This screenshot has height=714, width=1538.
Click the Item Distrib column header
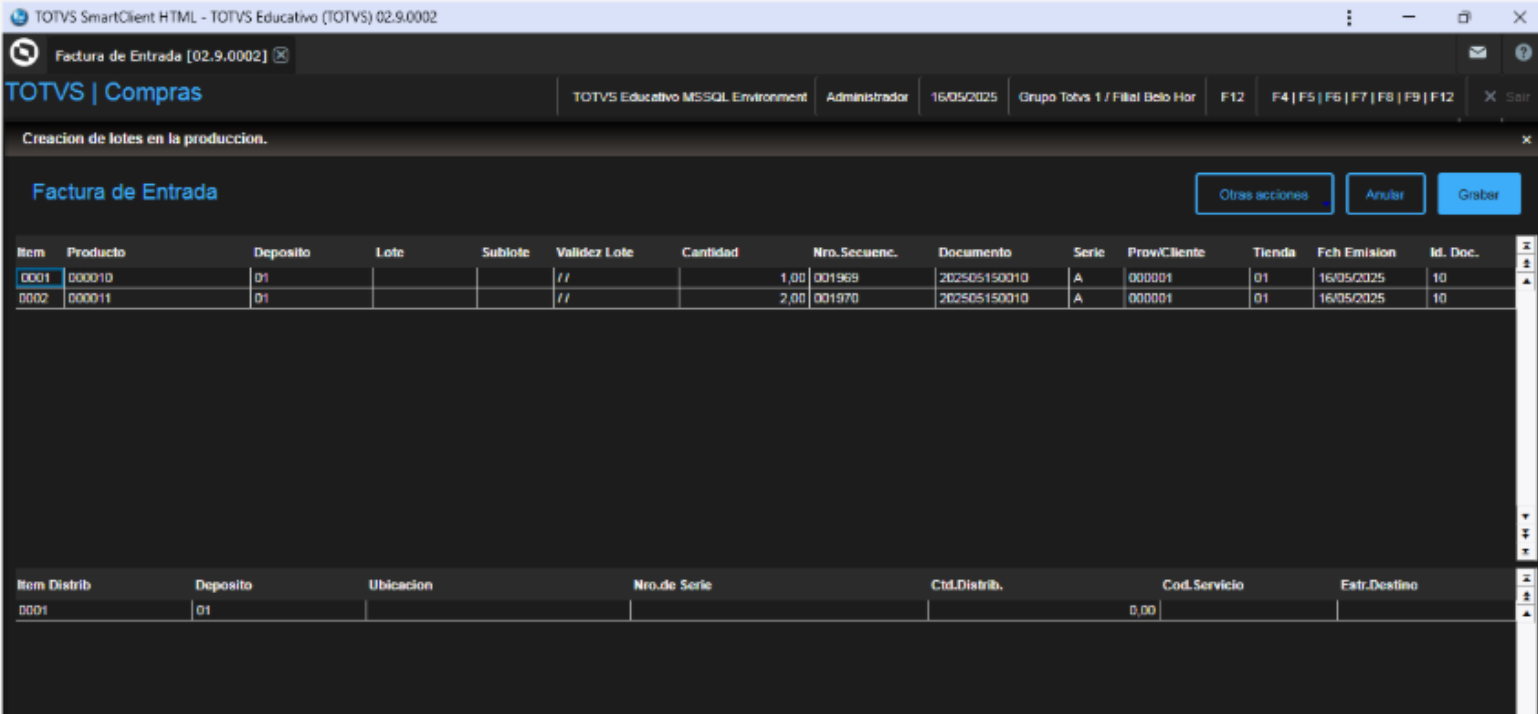(x=53, y=585)
